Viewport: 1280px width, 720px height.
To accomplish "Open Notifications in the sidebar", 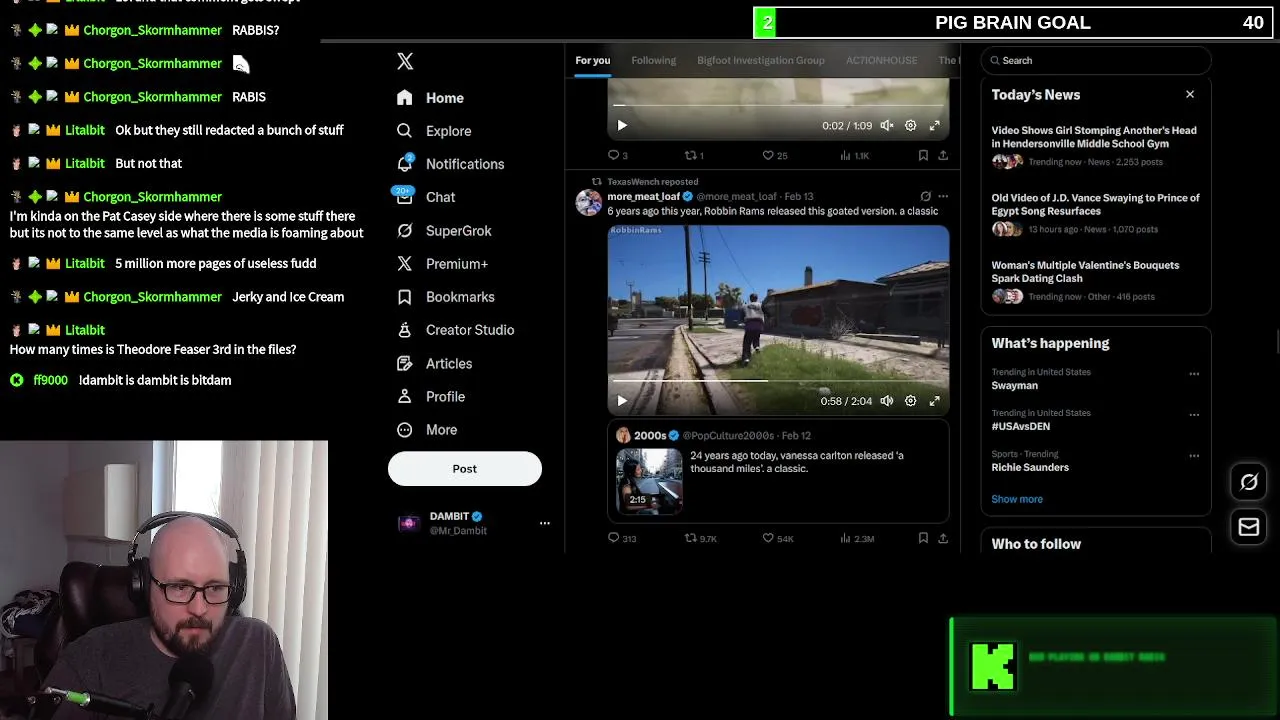I will pyautogui.click(x=450, y=164).
